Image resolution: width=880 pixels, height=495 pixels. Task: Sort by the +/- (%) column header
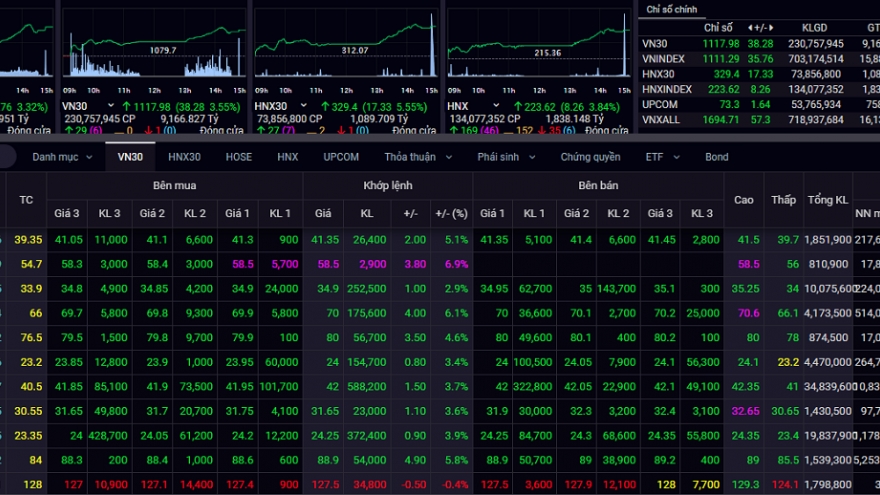coord(451,213)
